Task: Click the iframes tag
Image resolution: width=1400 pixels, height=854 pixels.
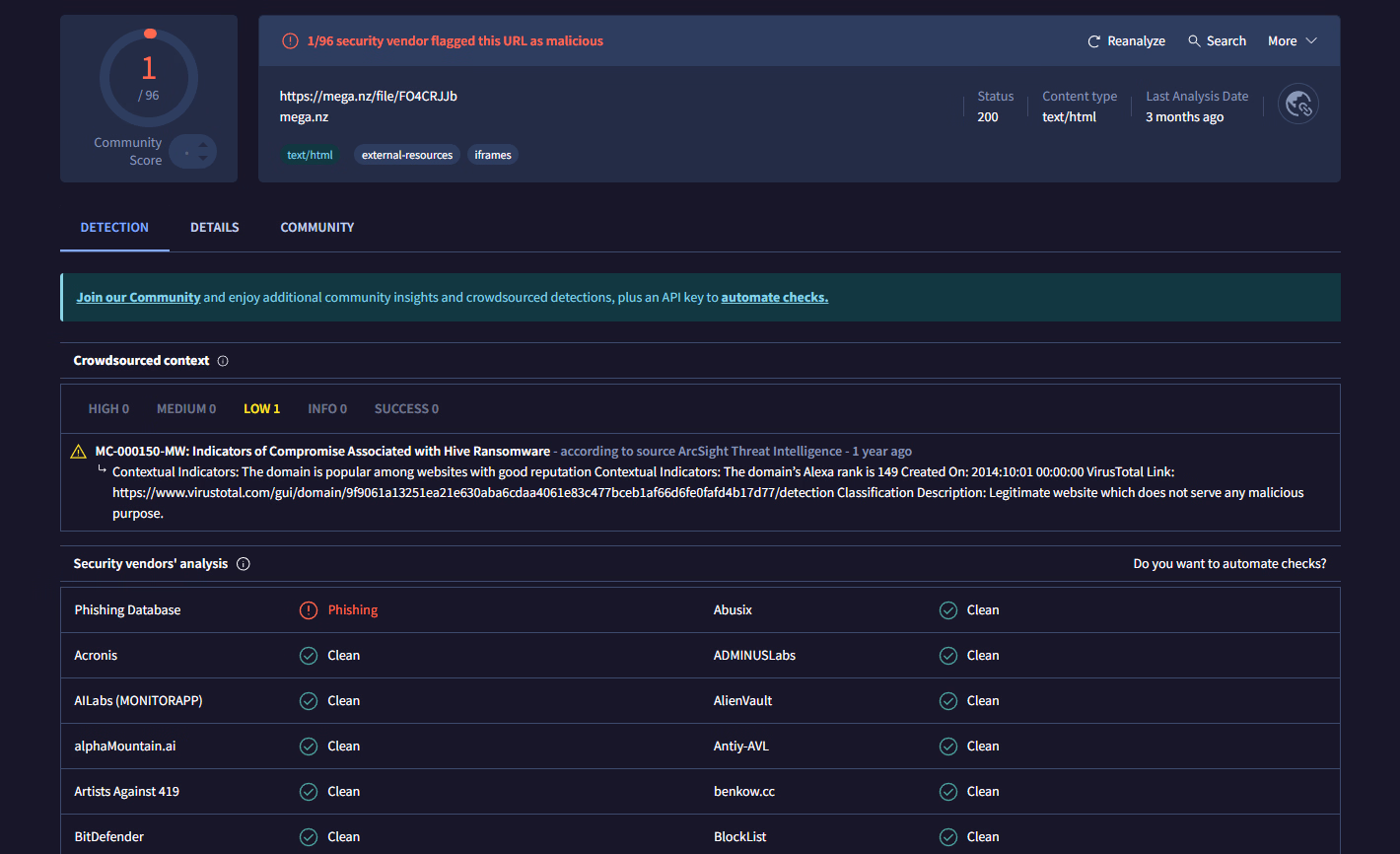Action: pyautogui.click(x=493, y=155)
